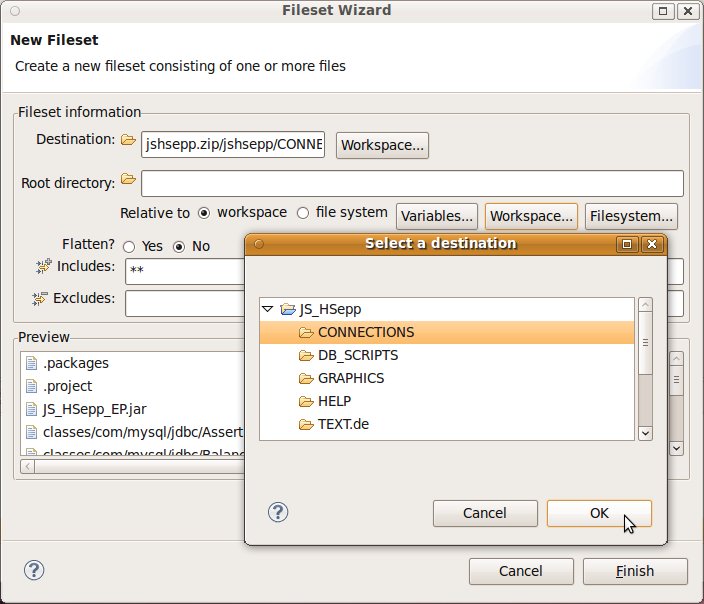This screenshot has width=704, height=604.
Task: Open the Variables... chooser
Action: click(436, 216)
